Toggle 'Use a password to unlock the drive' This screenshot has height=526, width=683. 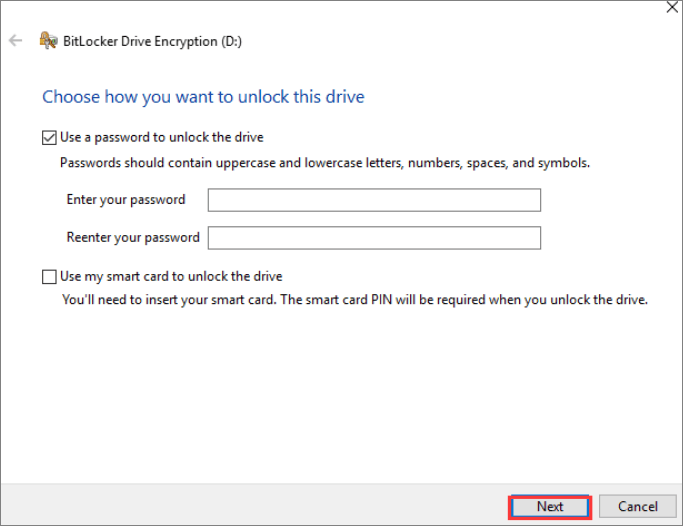(49, 138)
